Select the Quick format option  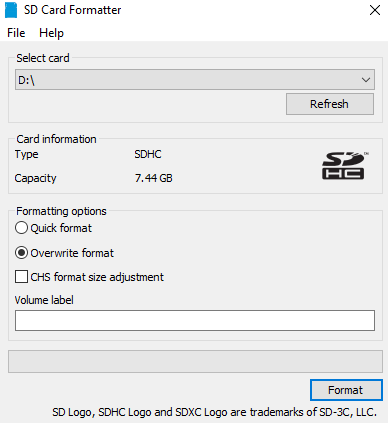click(x=21, y=228)
